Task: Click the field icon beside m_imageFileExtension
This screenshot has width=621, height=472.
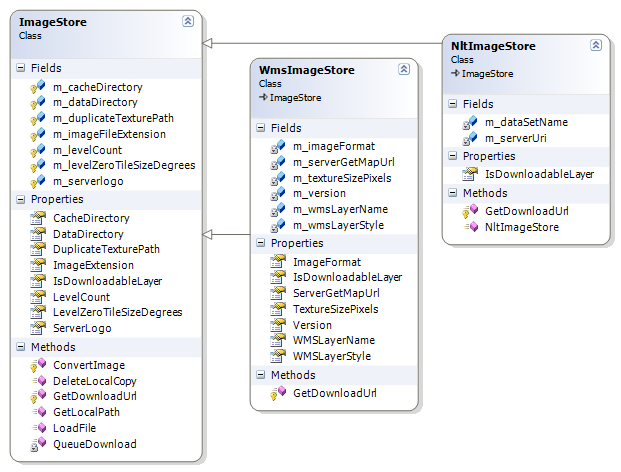Action: pyautogui.click(x=38, y=134)
